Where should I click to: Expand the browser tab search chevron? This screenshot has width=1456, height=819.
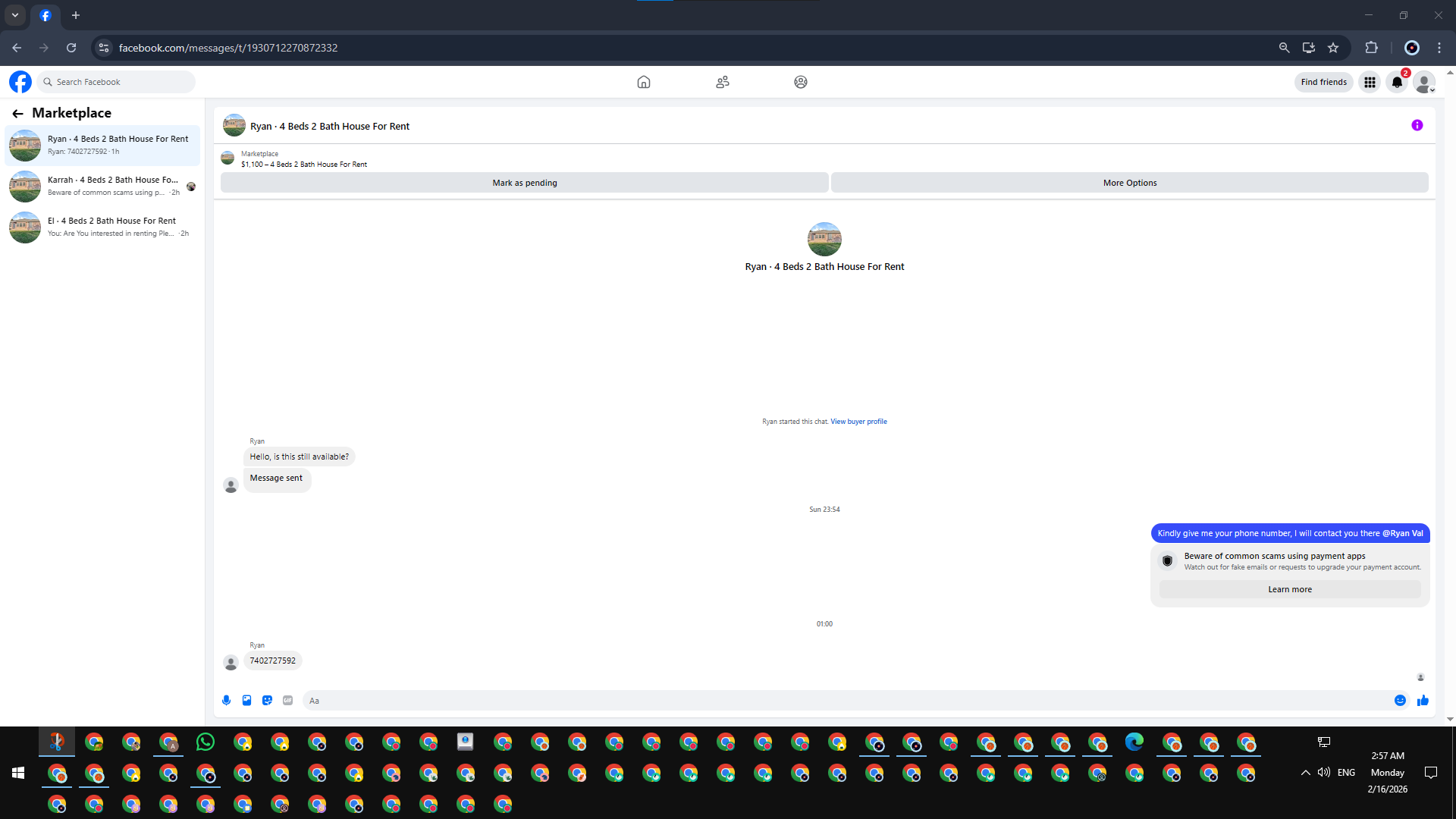pyautogui.click(x=15, y=15)
